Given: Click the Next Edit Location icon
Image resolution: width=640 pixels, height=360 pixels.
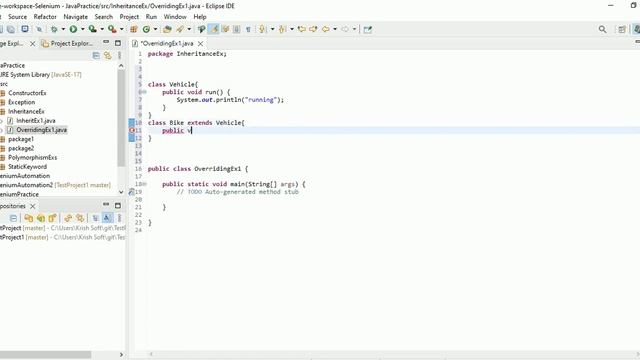Looking at the screenshot, I should (x=313, y=29).
